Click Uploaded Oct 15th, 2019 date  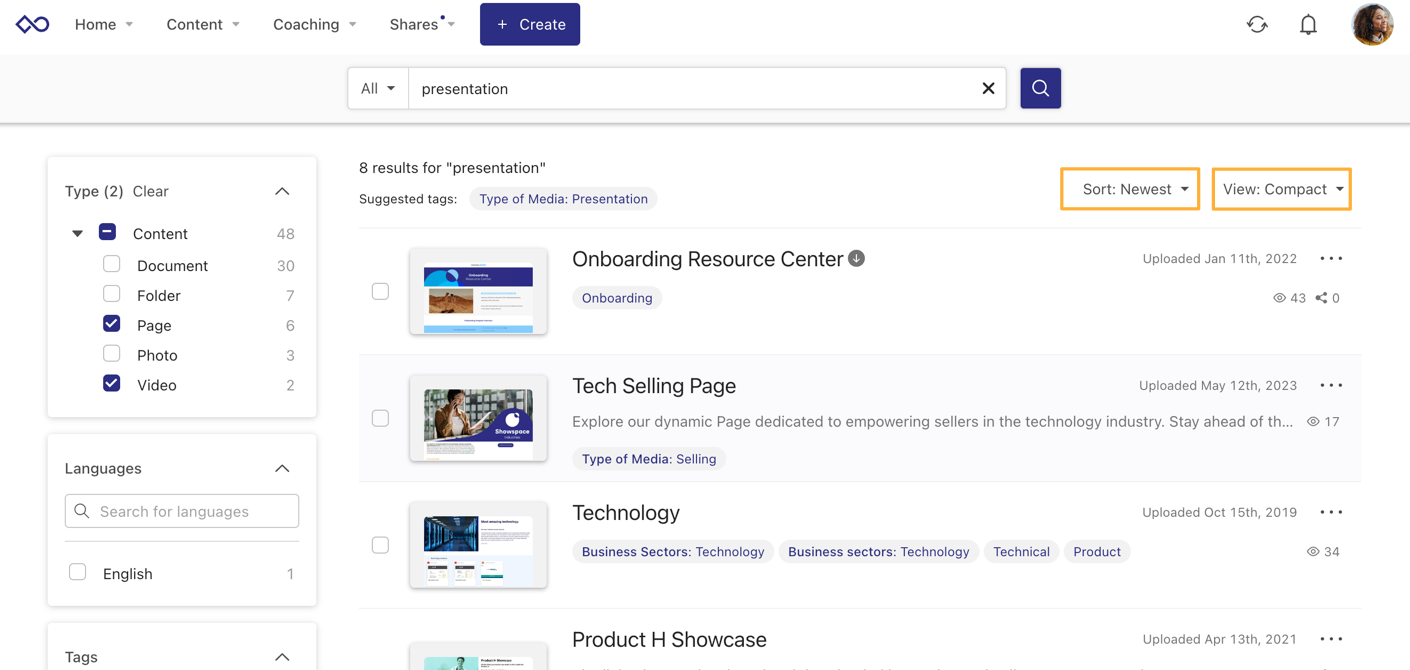pyautogui.click(x=1219, y=513)
